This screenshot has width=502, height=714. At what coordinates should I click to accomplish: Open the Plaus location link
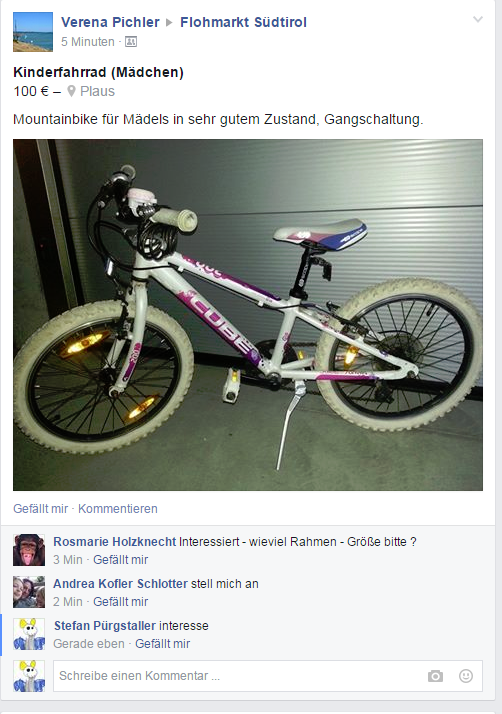tap(97, 91)
